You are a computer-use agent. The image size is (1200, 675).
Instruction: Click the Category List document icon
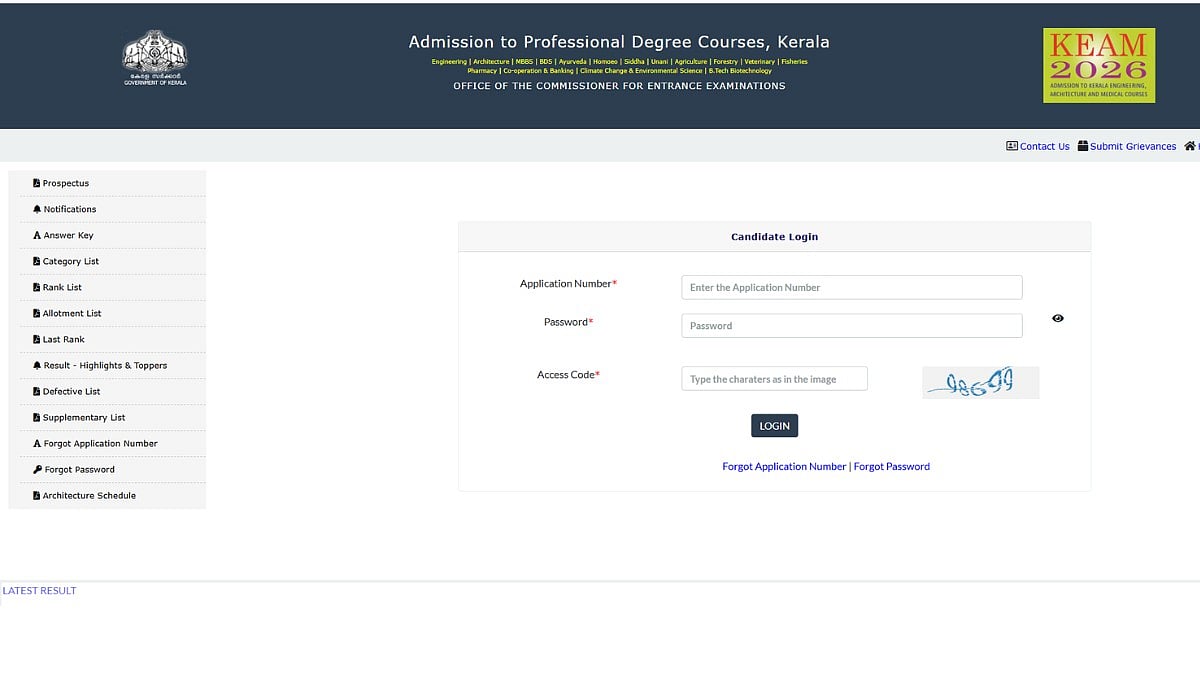[37, 261]
